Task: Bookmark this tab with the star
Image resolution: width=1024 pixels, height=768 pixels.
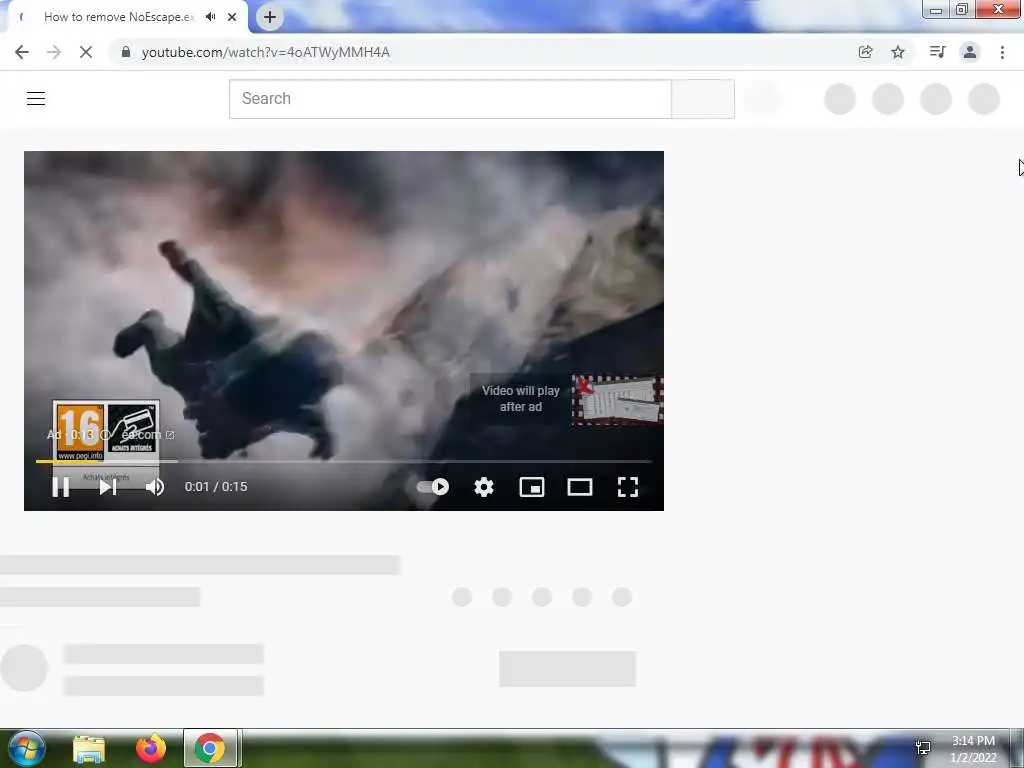Action: click(x=898, y=52)
